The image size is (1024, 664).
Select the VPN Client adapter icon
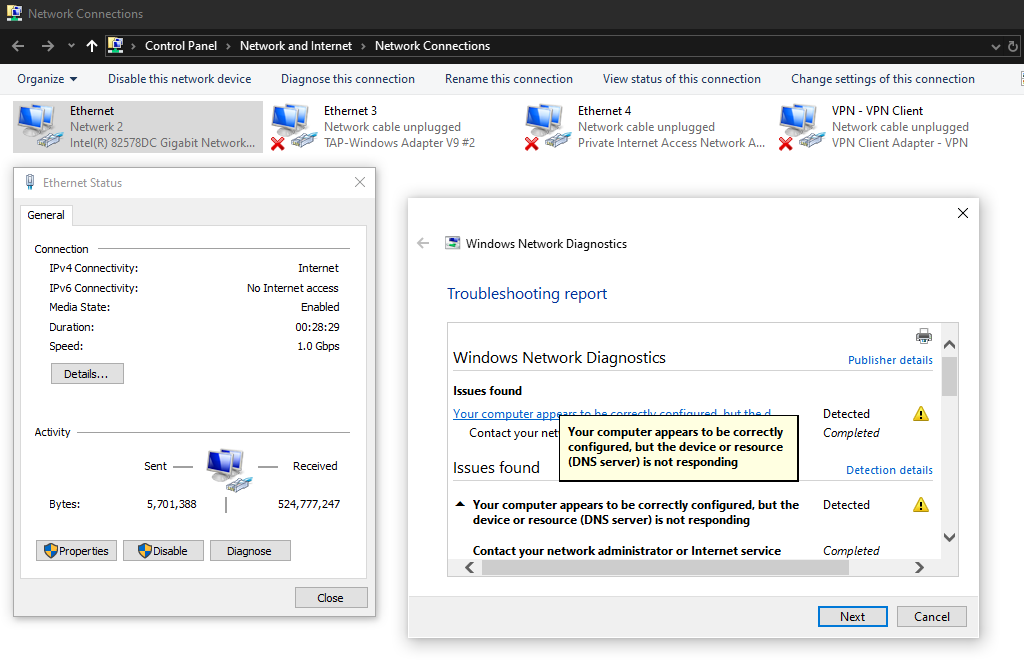point(798,126)
